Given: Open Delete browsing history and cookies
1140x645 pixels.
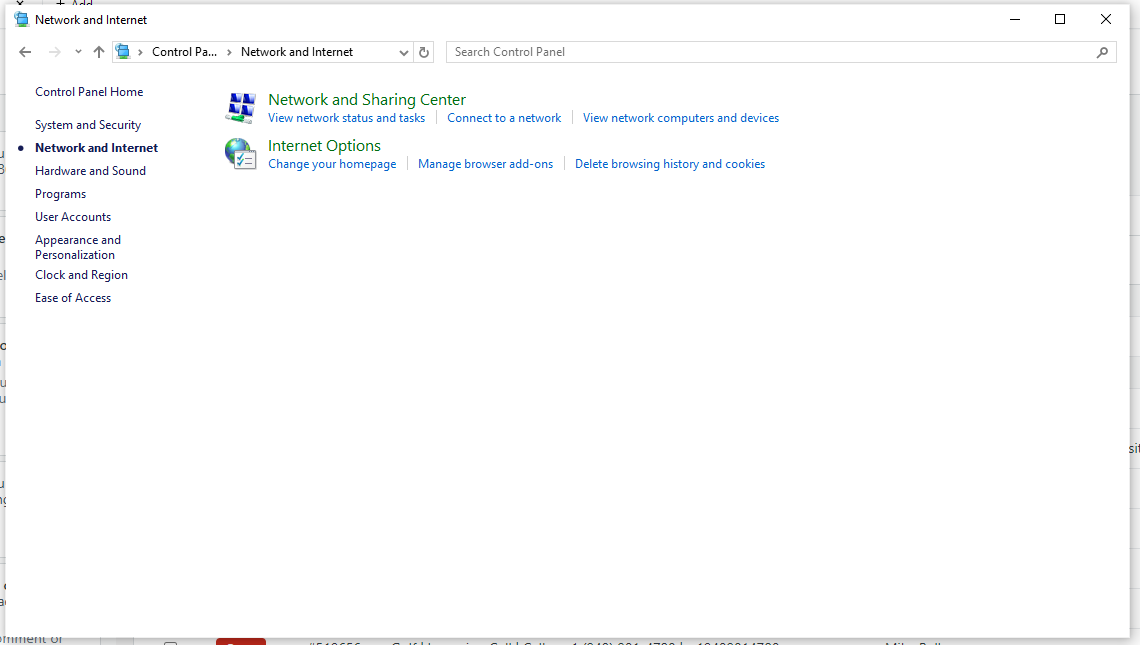Looking at the screenshot, I should pyautogui.click(x=669, y=164).
